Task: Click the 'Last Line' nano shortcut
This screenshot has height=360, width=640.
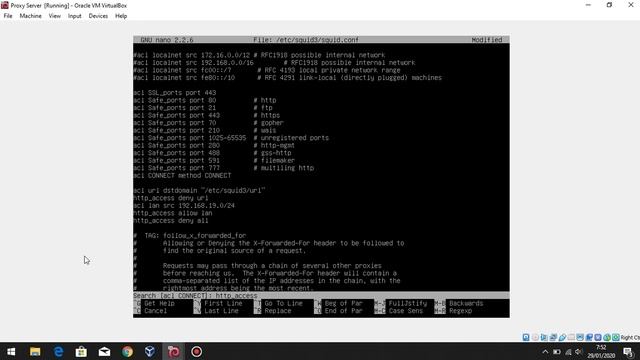Action: pos(221,311)
